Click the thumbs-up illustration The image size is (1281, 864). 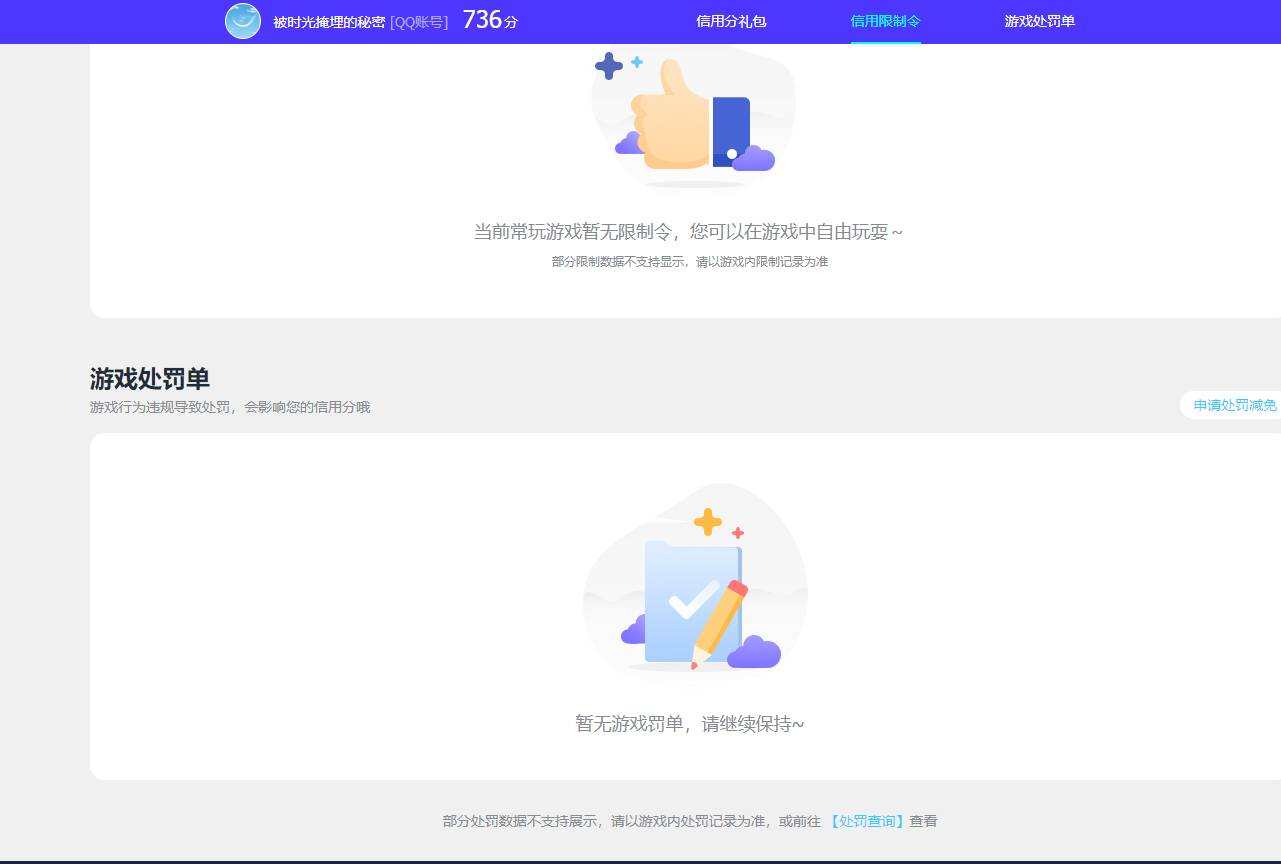(693, 118)
